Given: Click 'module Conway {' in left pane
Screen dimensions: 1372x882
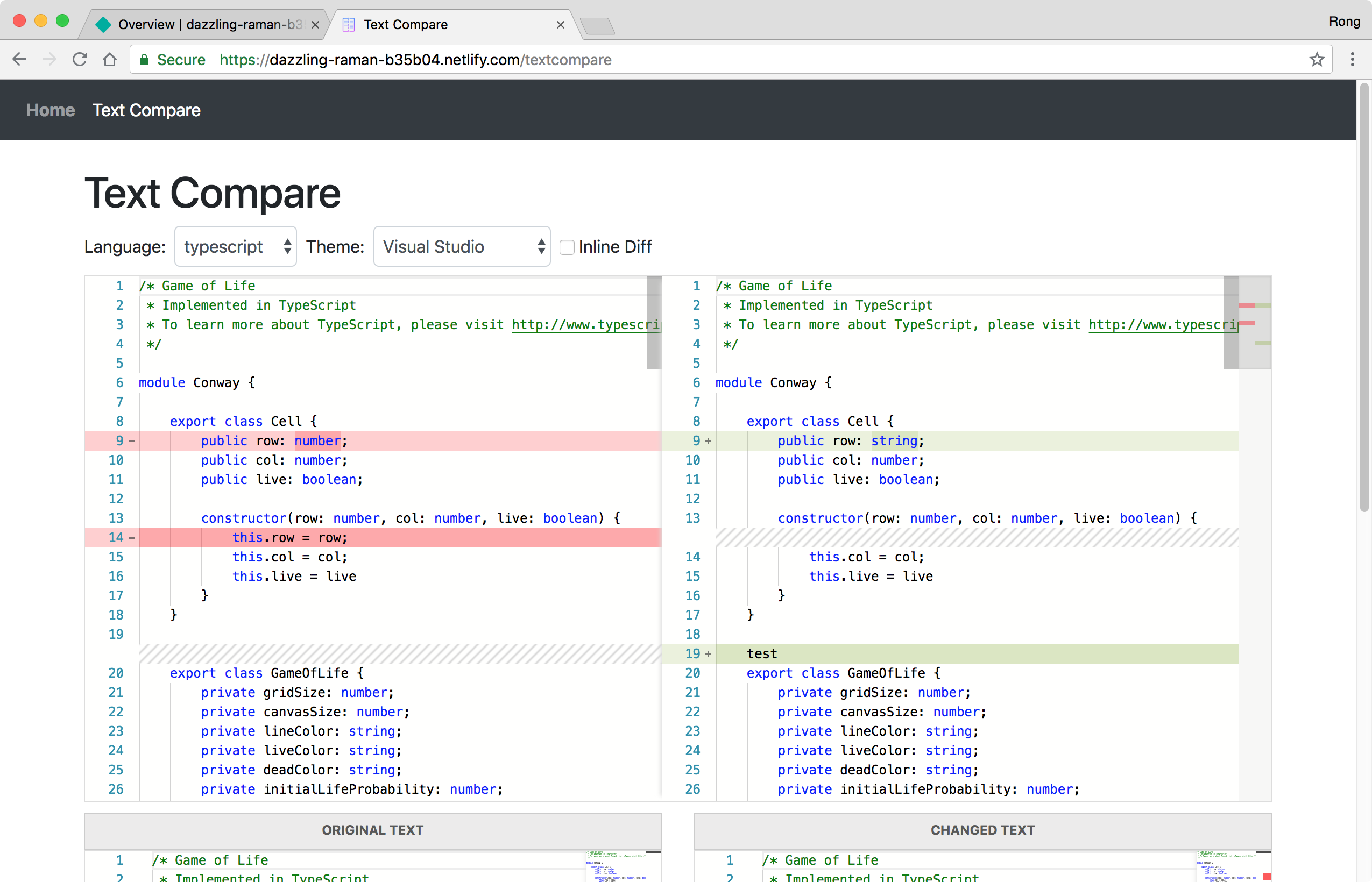Looking at the screenshot, I should pos(196,382).
